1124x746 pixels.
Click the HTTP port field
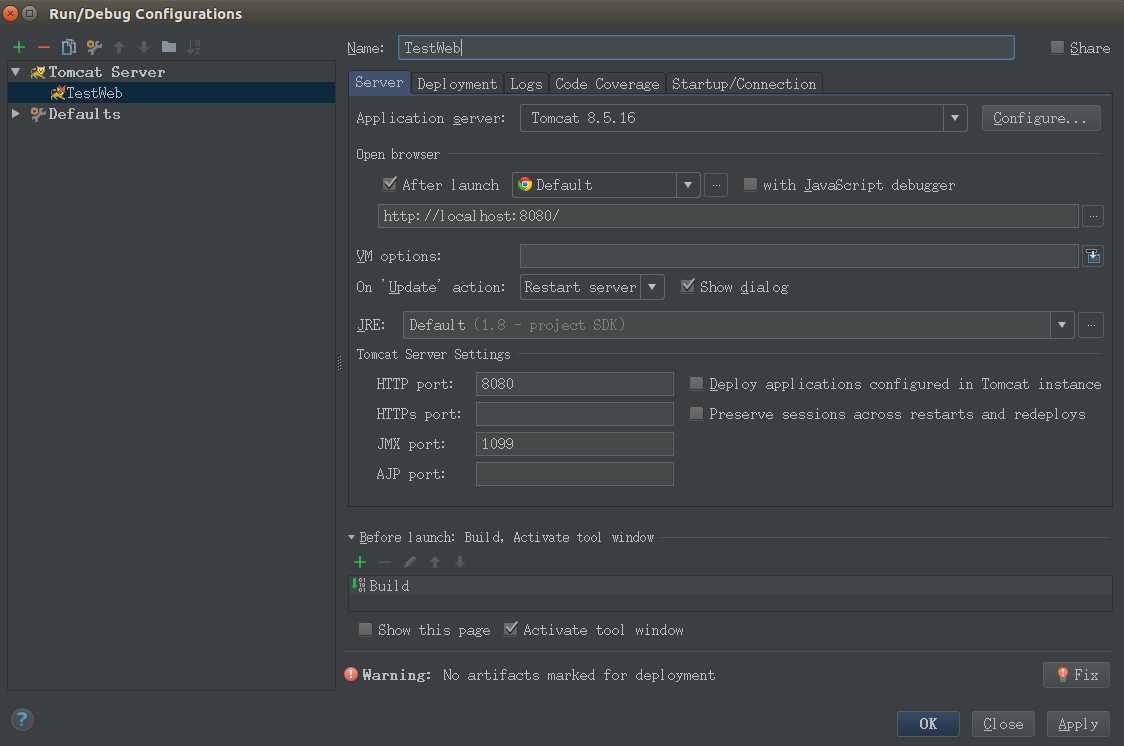tap(574, 383)
